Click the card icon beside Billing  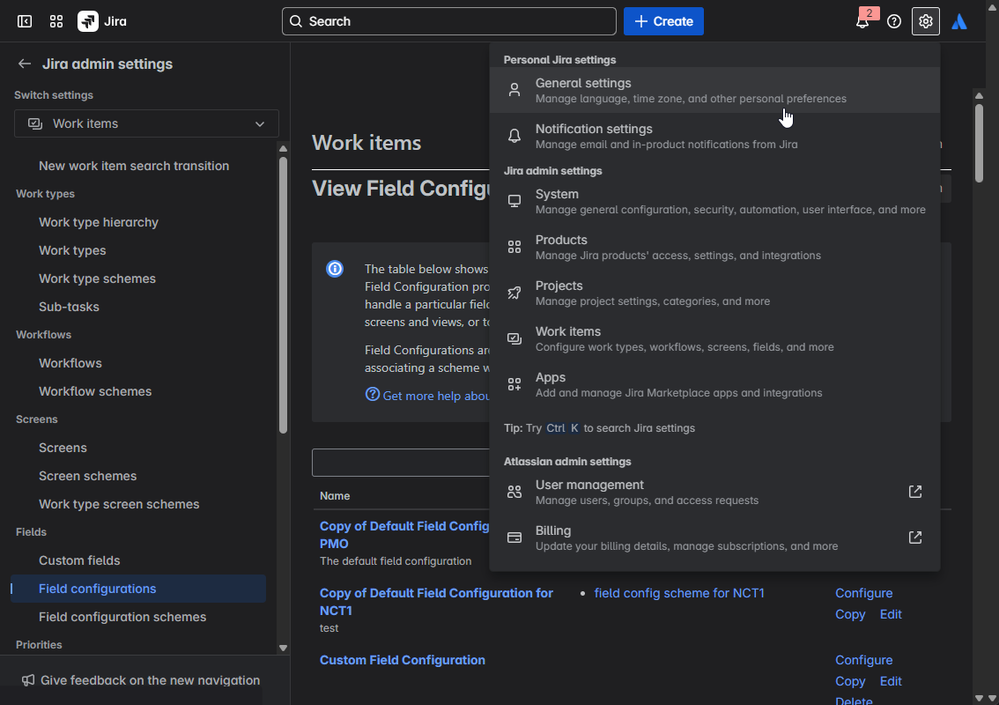coord(514,538)
